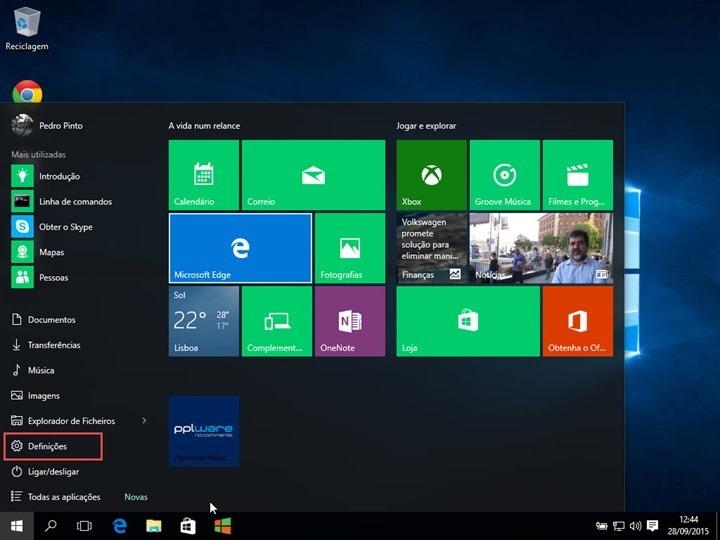
Task: Launch the OneNote tile
Action: 350,321
